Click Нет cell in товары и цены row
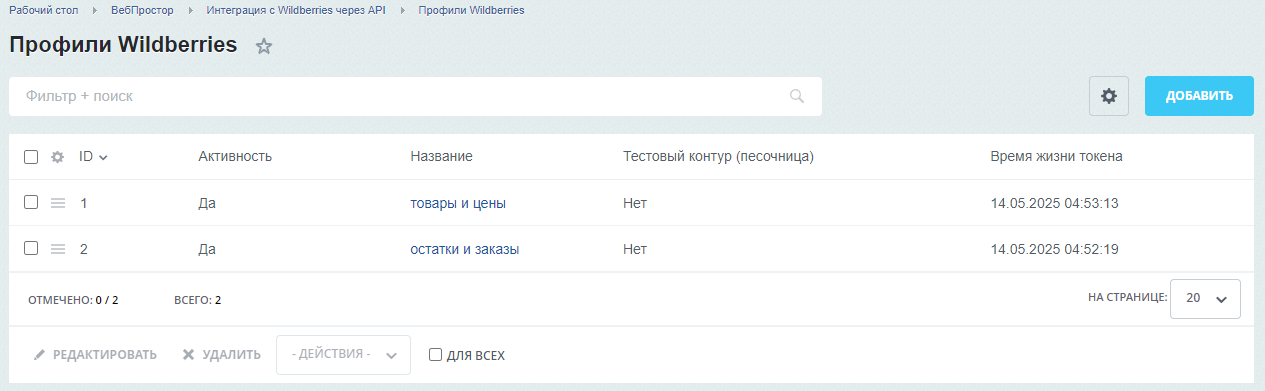 (635, 203)
